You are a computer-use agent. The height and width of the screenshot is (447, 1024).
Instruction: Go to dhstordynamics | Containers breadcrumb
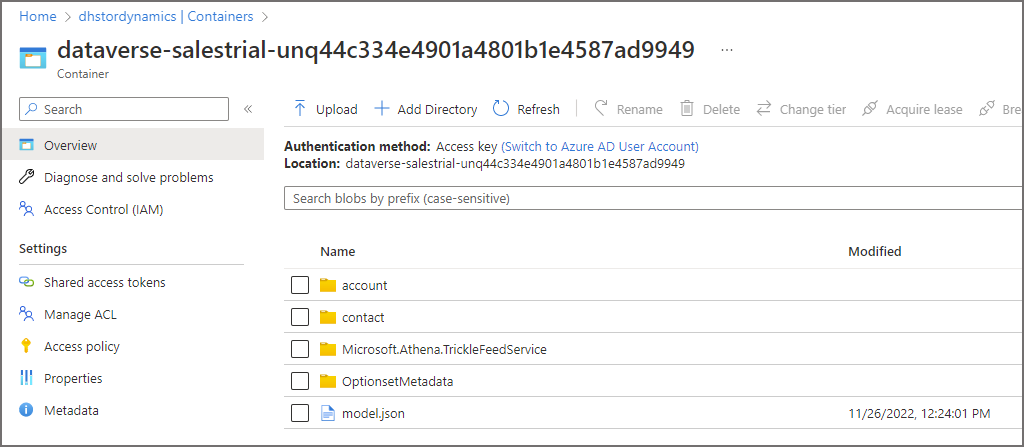(166, 16)
